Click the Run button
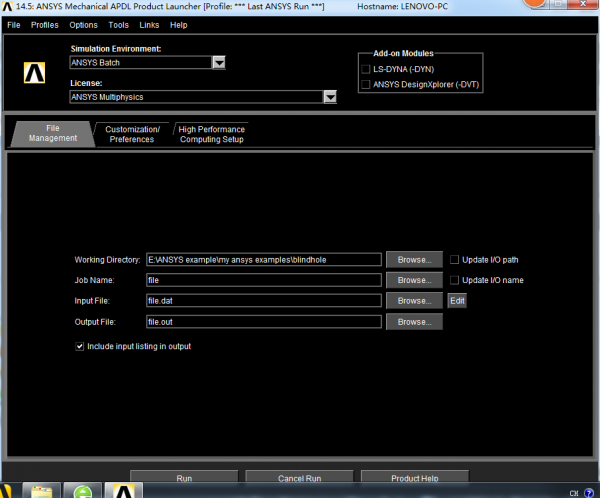The image size is (600, 498). (x=184, y=477)
